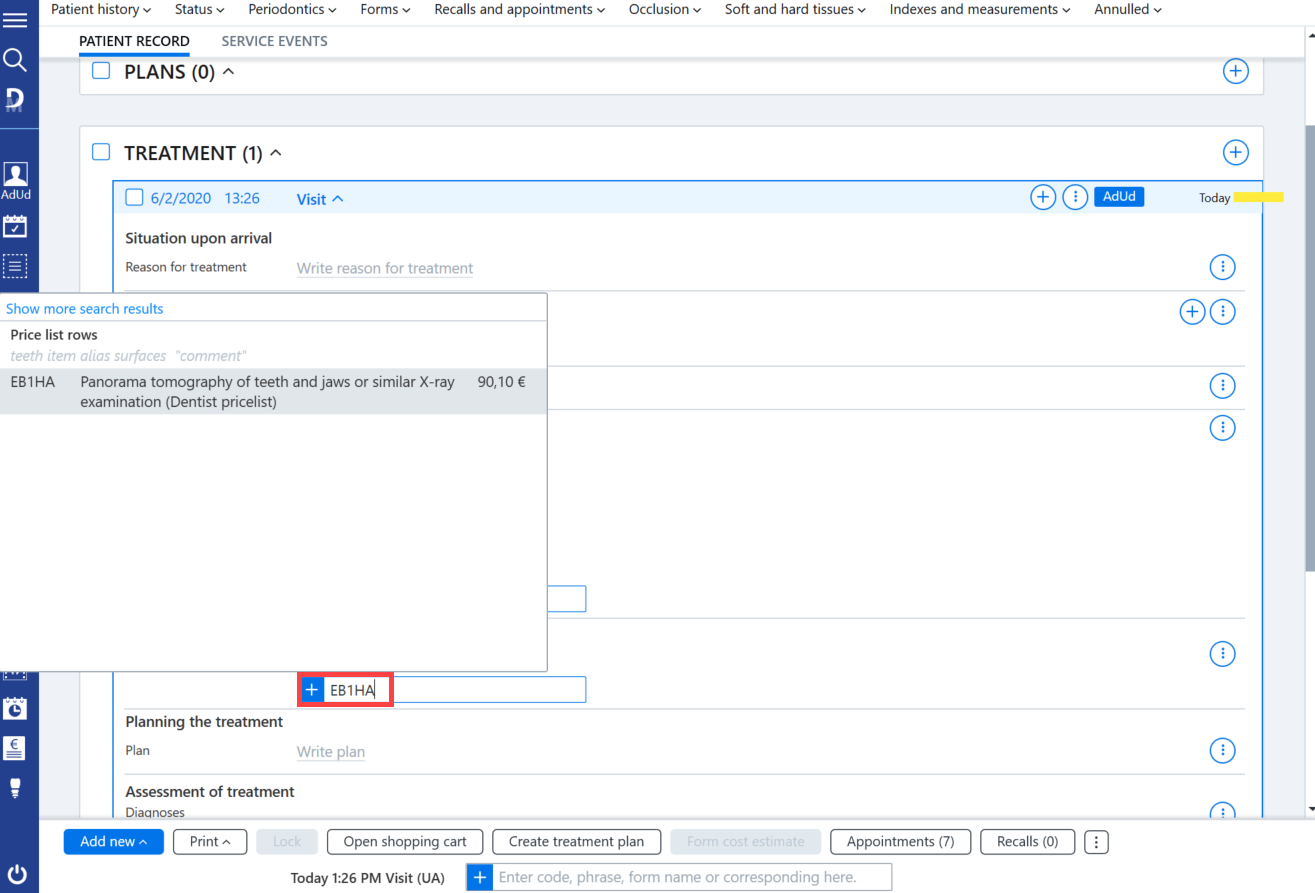
Task: Open Indexes and measurements menu
Action: pyautogui.click(x=980, y=9)
